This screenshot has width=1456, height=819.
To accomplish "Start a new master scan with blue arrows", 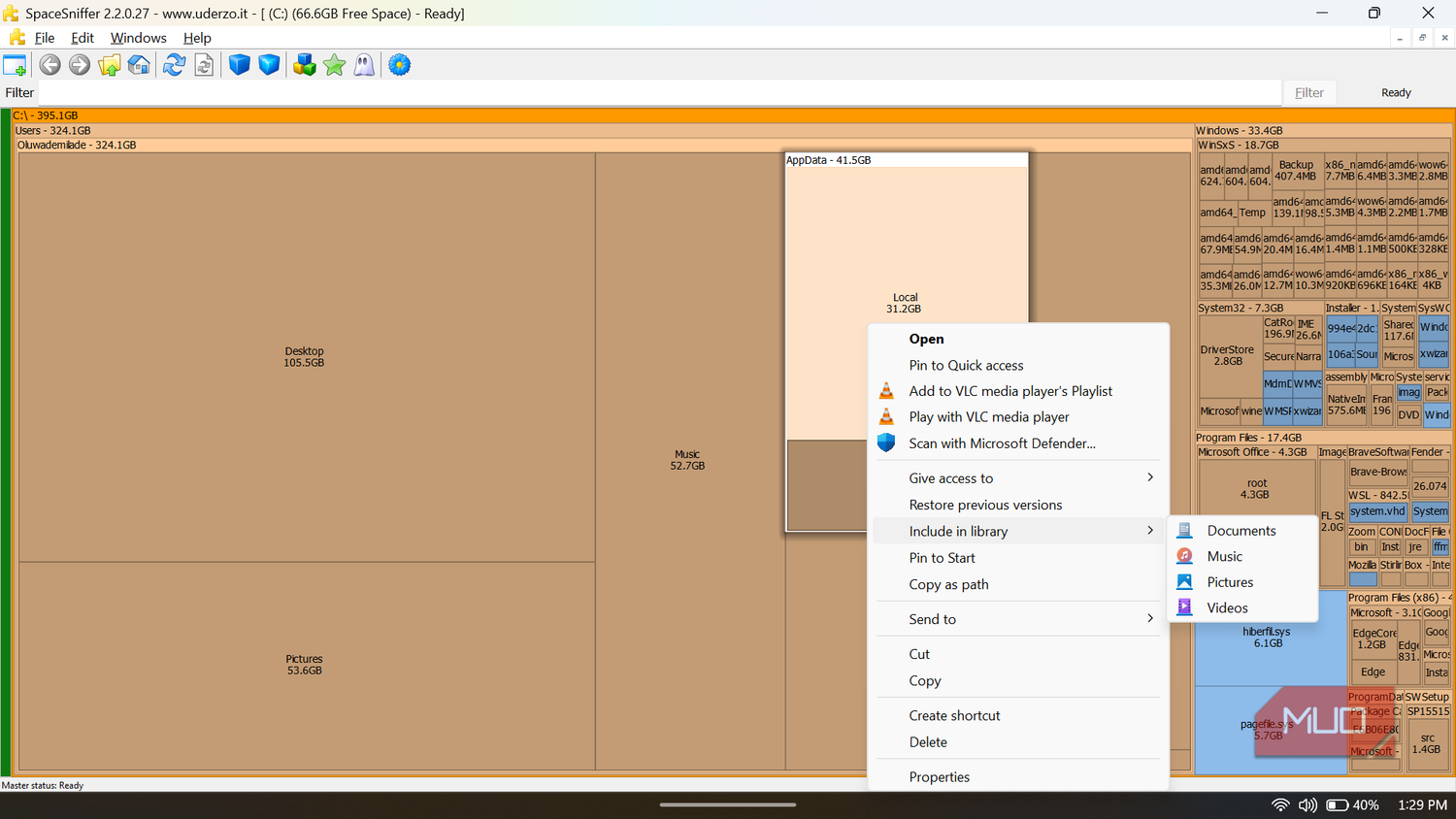I will (174, 65).
